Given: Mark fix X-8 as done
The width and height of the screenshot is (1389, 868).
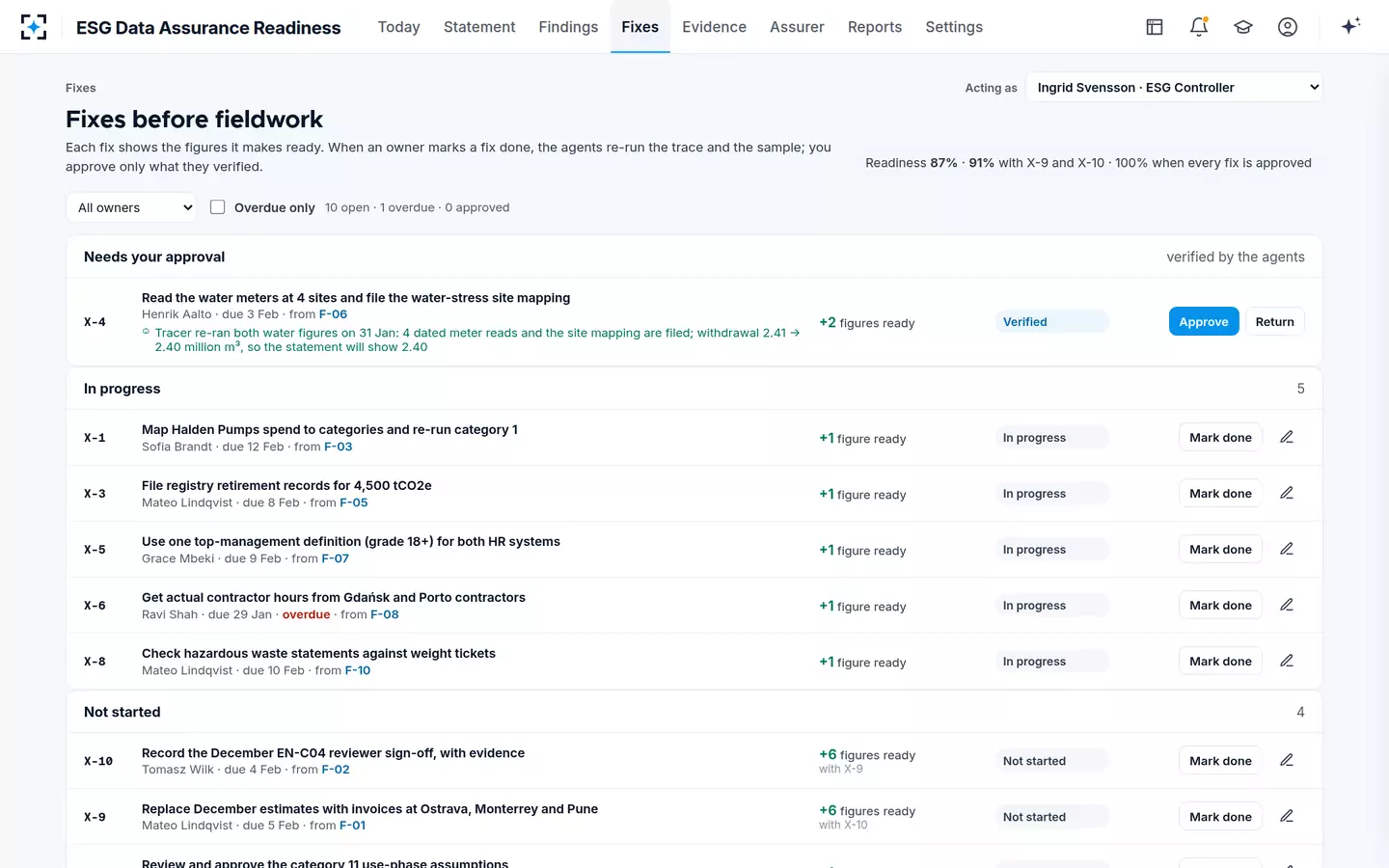Looking at the screenshot, I should pos(1220,661).
